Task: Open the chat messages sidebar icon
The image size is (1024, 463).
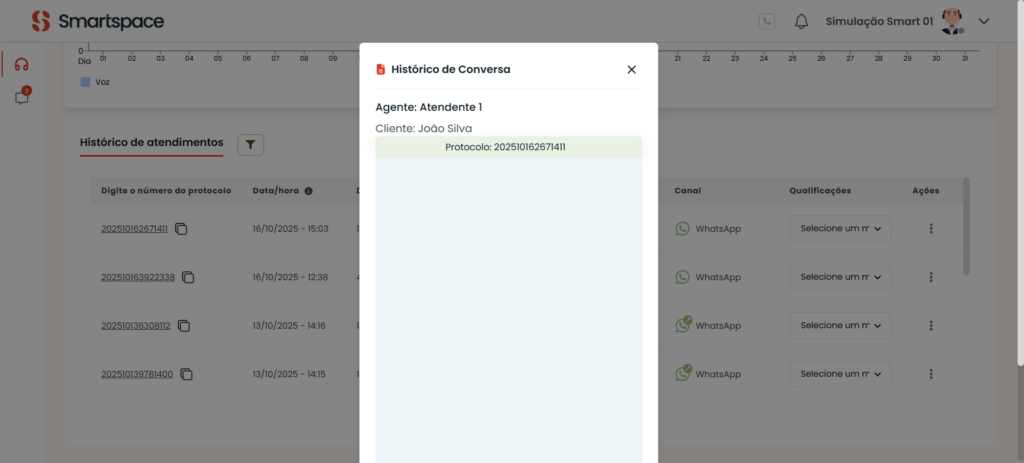Action: 21,97
